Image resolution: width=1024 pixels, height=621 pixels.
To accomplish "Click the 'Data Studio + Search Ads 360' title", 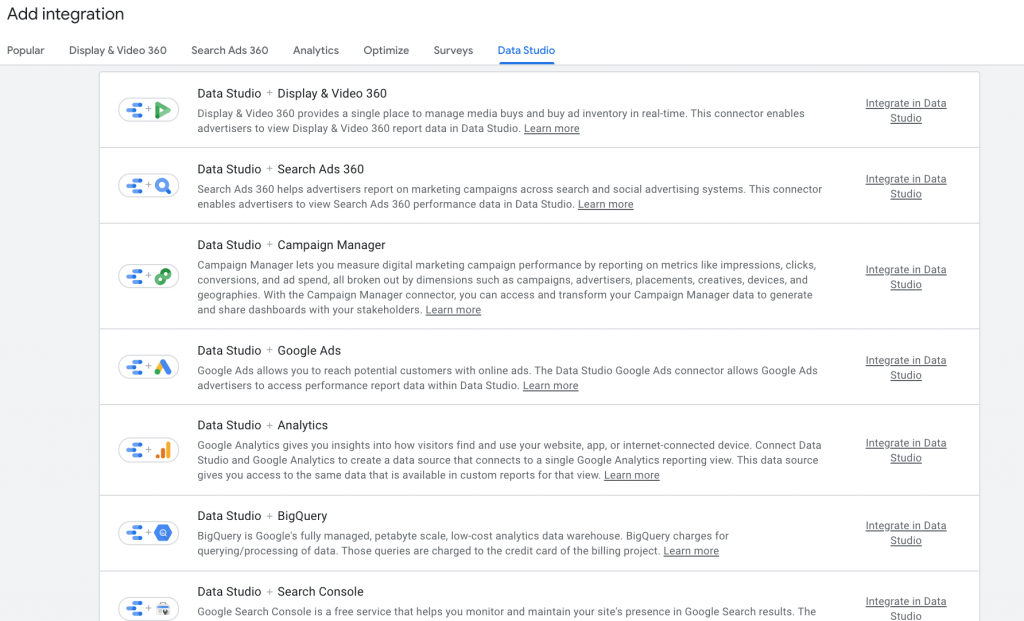I will (281, 169).
